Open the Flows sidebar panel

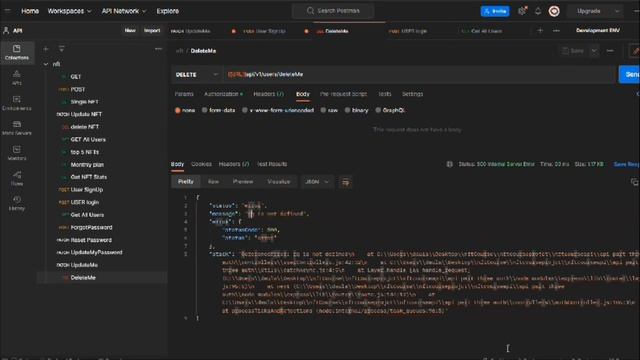[17, 178]
